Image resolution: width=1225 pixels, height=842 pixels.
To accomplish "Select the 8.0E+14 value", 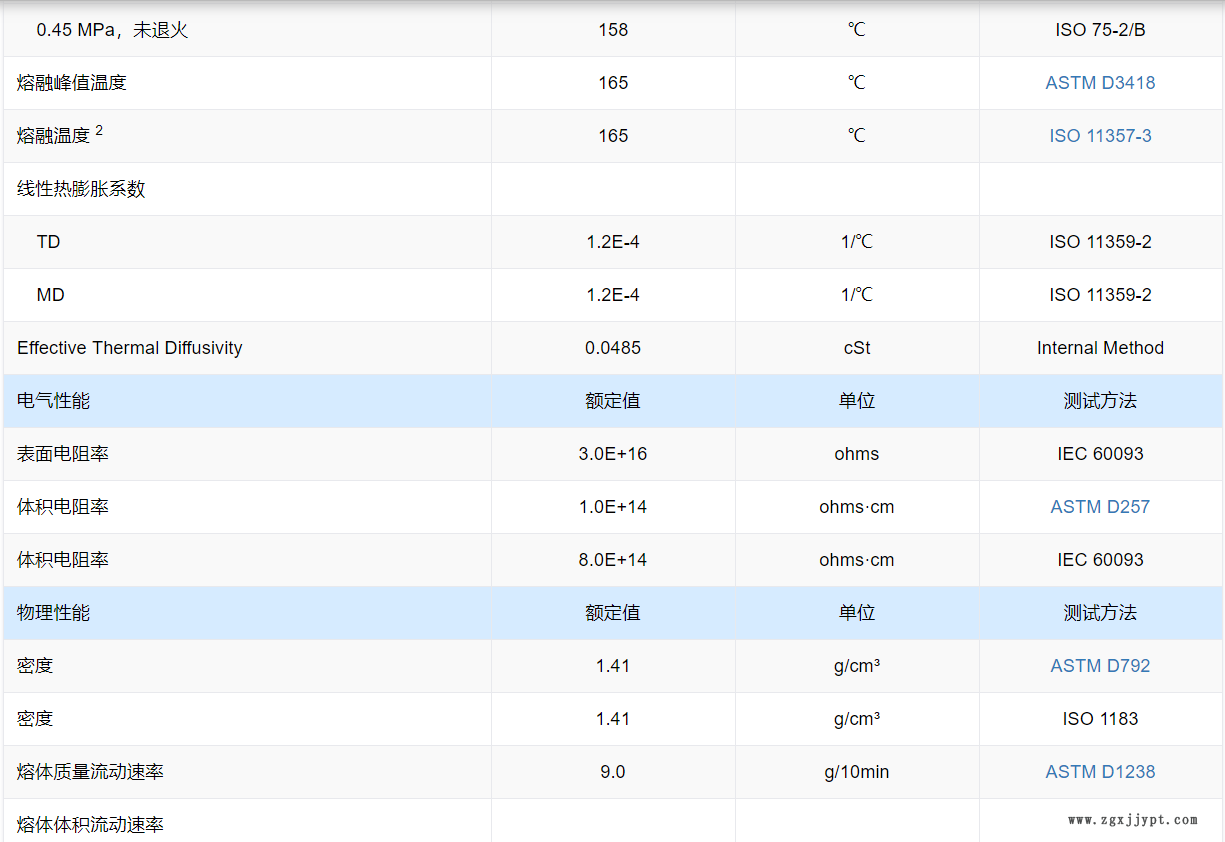I will pos(613,560).
